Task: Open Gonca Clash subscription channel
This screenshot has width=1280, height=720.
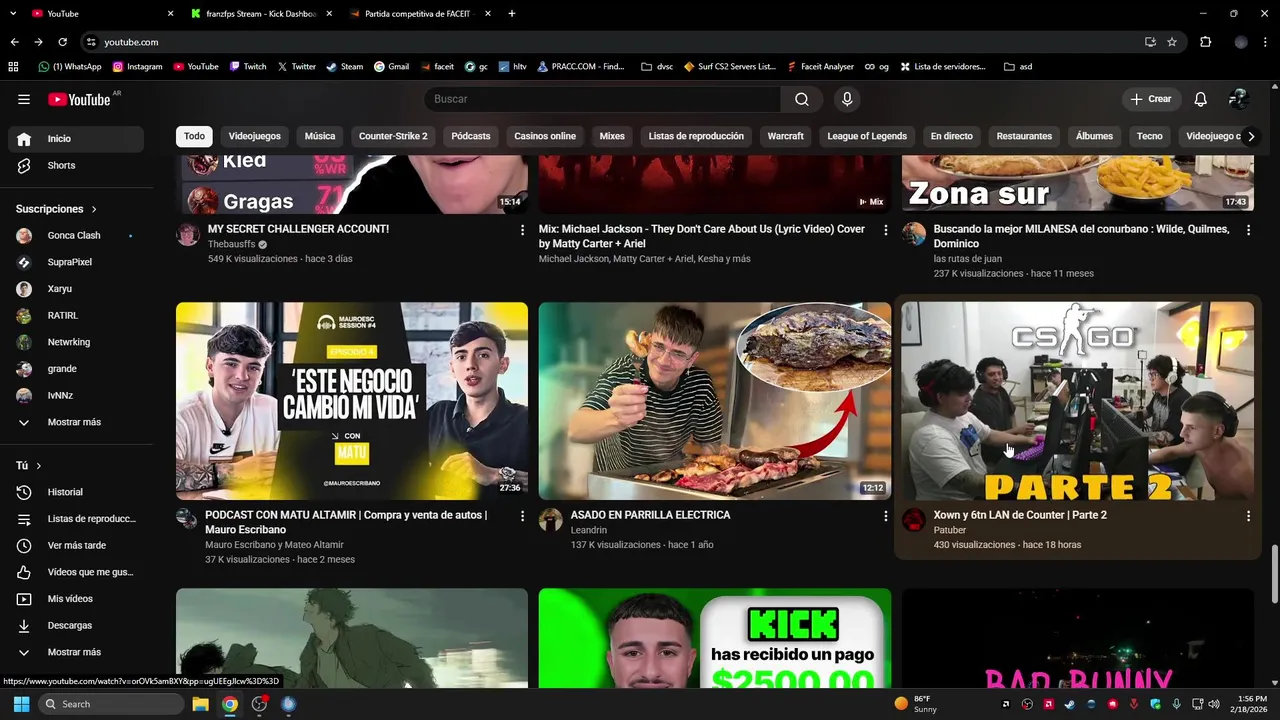Action: [76, 236]
